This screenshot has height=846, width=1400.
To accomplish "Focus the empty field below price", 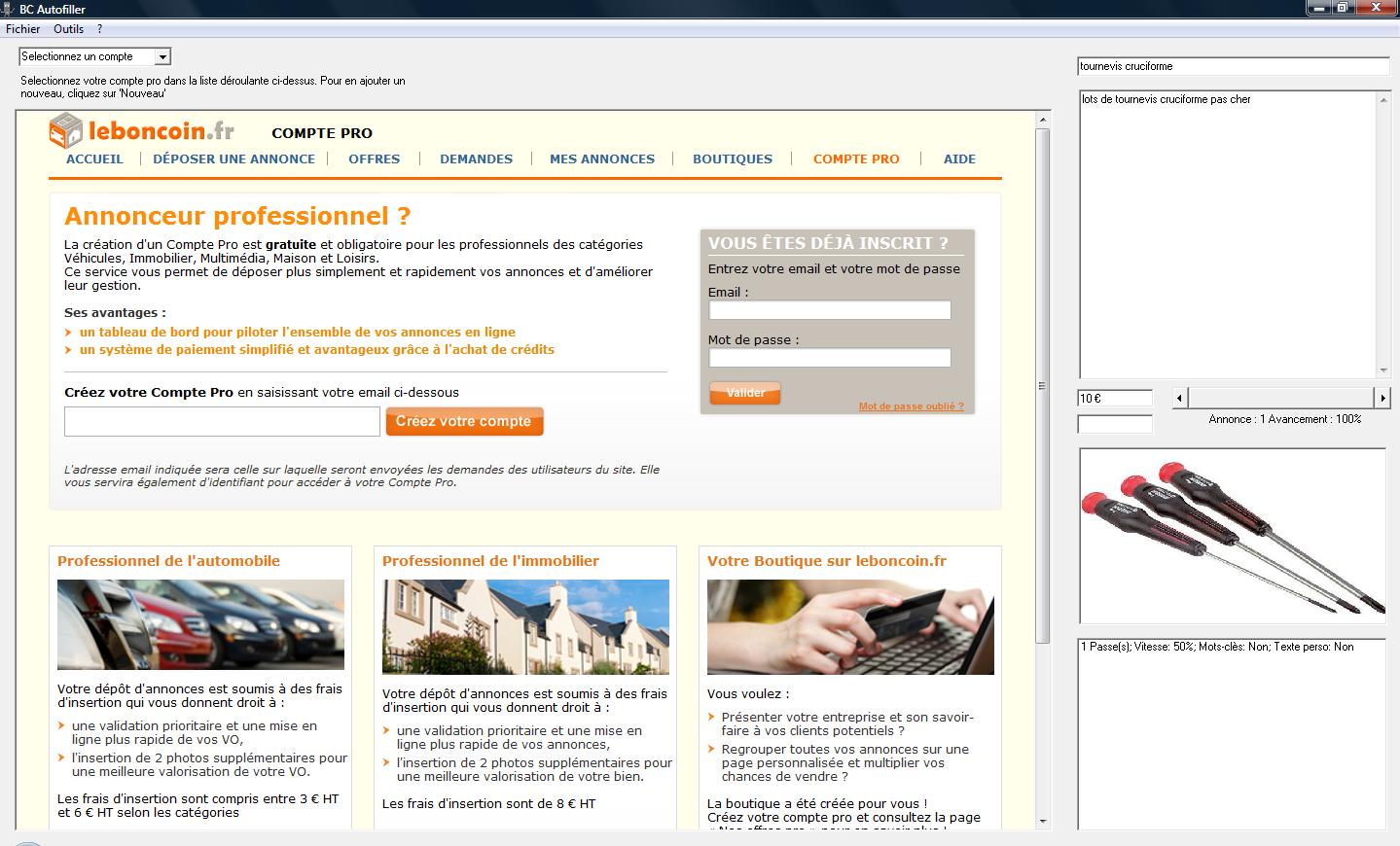I will pyautogui.click(x=1115, y=424).
